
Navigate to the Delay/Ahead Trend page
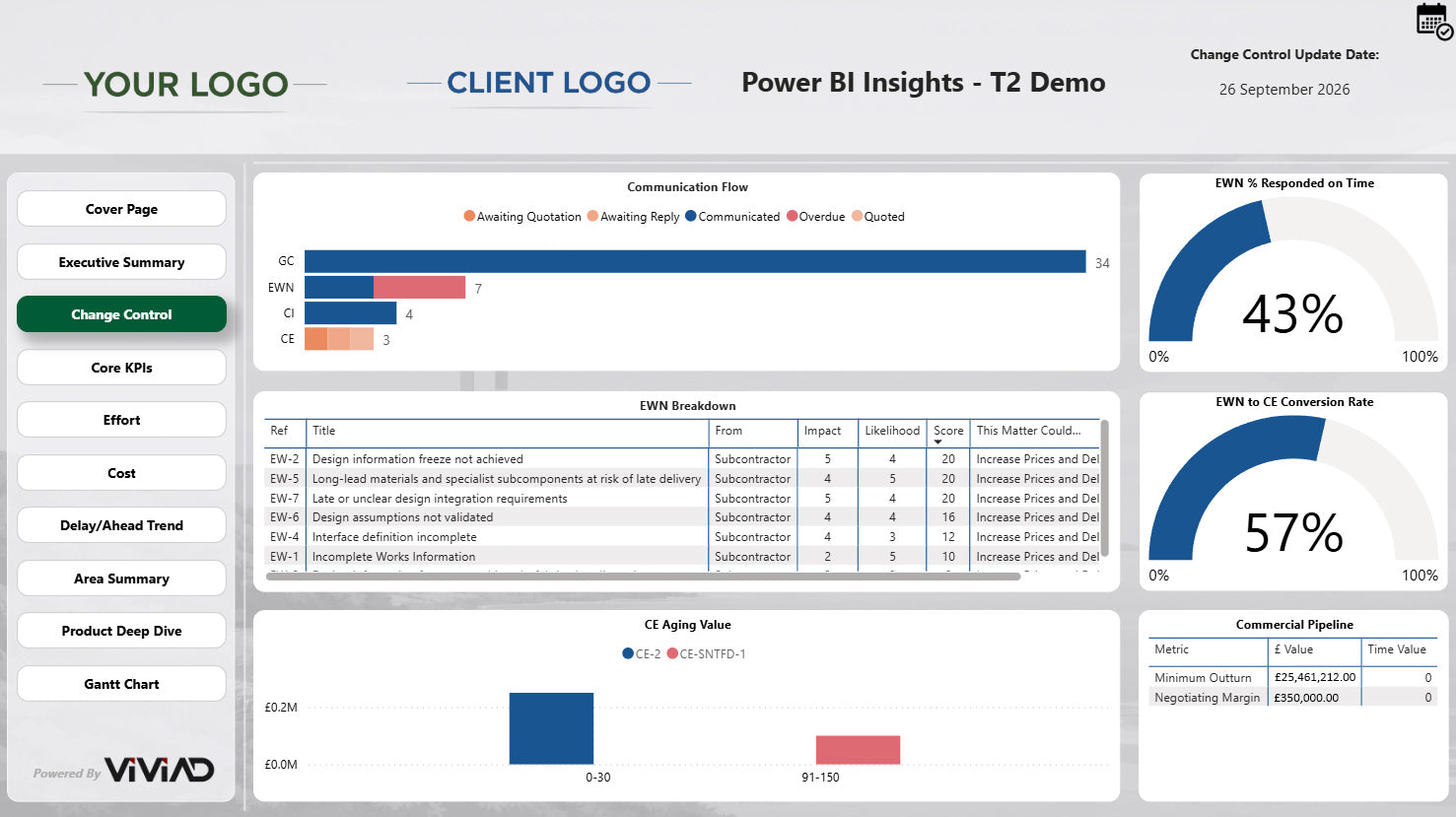[x=121, y=525]
